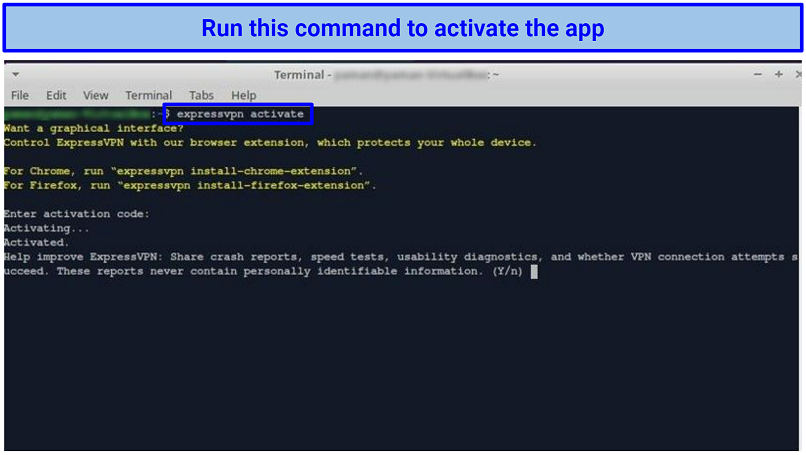This screenshot has height=455, width=806.
Task: Open the Help menu
Action: click(244, 95)
